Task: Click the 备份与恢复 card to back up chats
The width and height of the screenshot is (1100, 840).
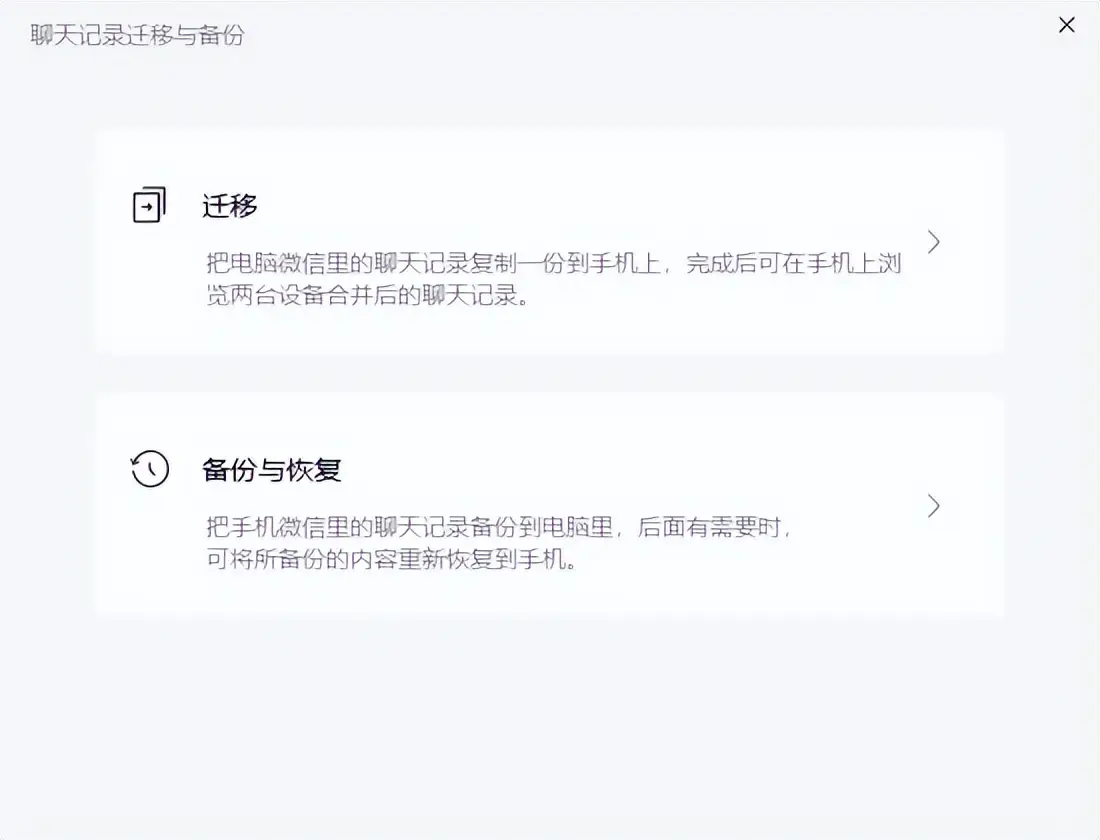Action: tap(550, 505)
